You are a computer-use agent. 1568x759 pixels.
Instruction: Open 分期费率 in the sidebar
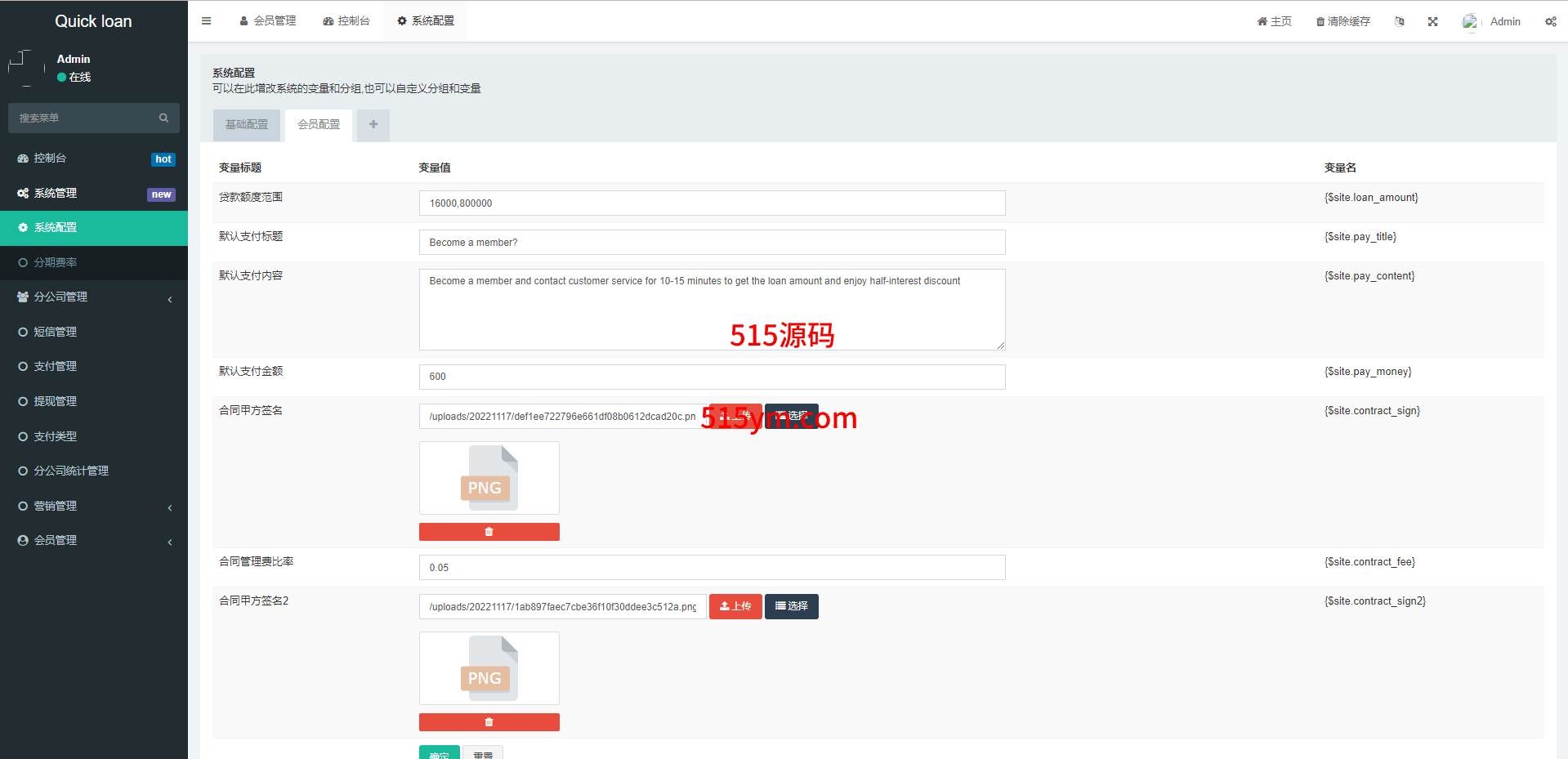56,263
